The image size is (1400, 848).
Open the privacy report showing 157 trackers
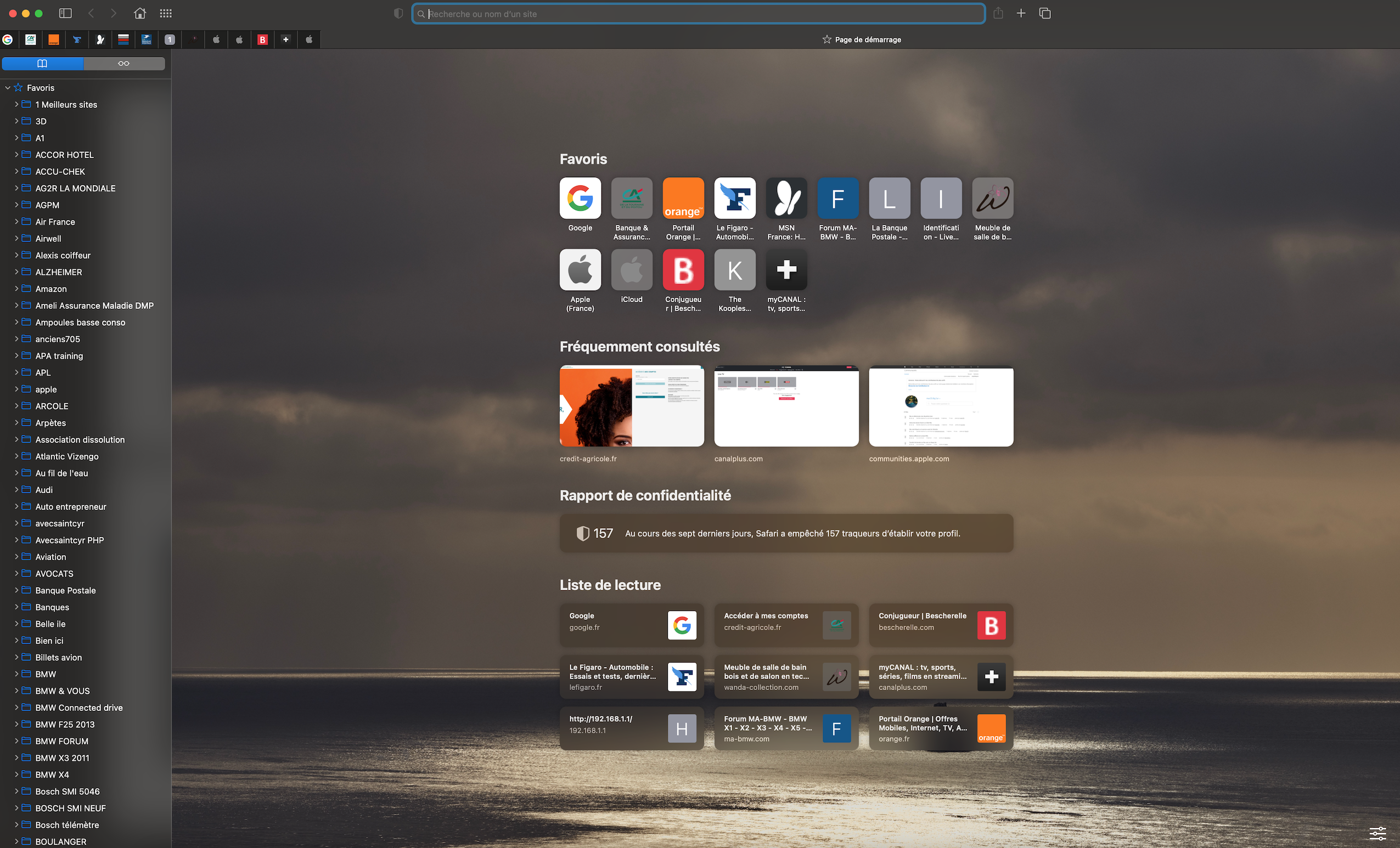(x=786, y=533)
